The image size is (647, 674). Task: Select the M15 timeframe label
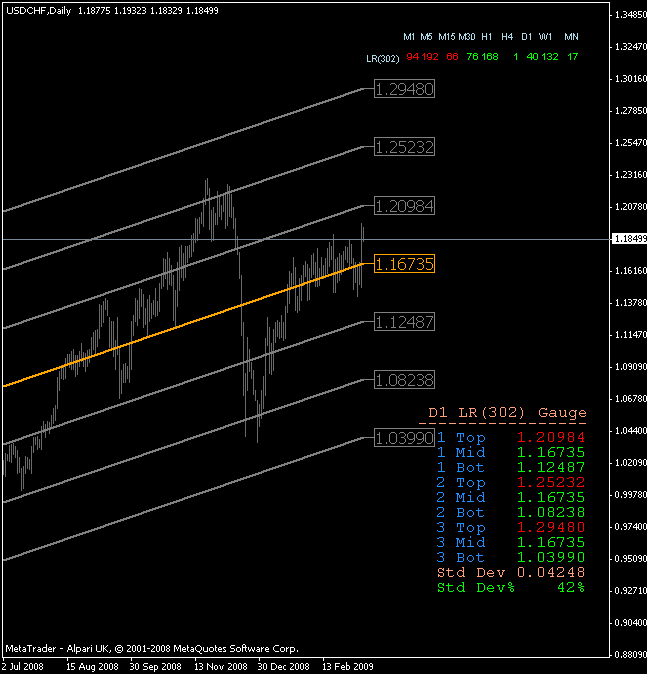[446, 37]
